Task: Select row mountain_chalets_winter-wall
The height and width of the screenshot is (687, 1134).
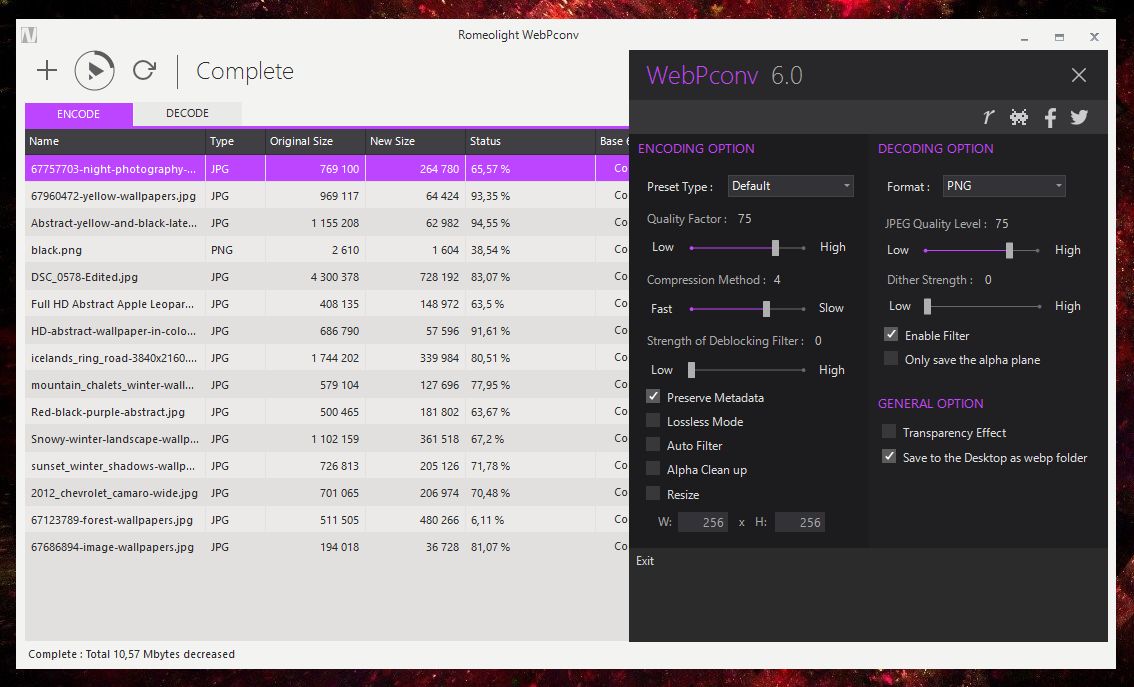Action: click(x=327, y=385)
